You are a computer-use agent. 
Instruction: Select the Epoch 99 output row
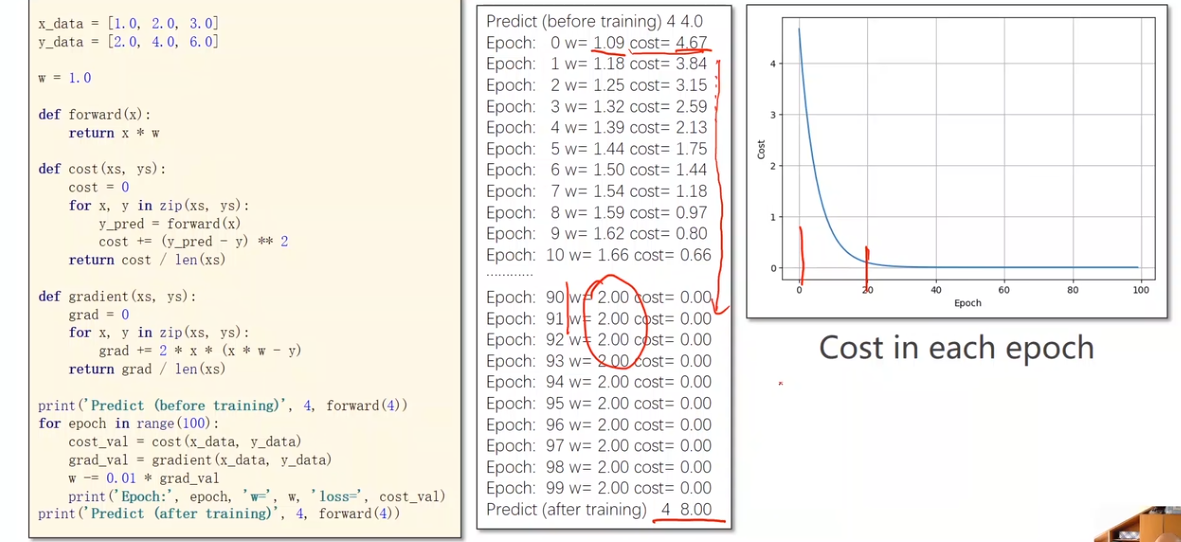click(x=598, y=488)
